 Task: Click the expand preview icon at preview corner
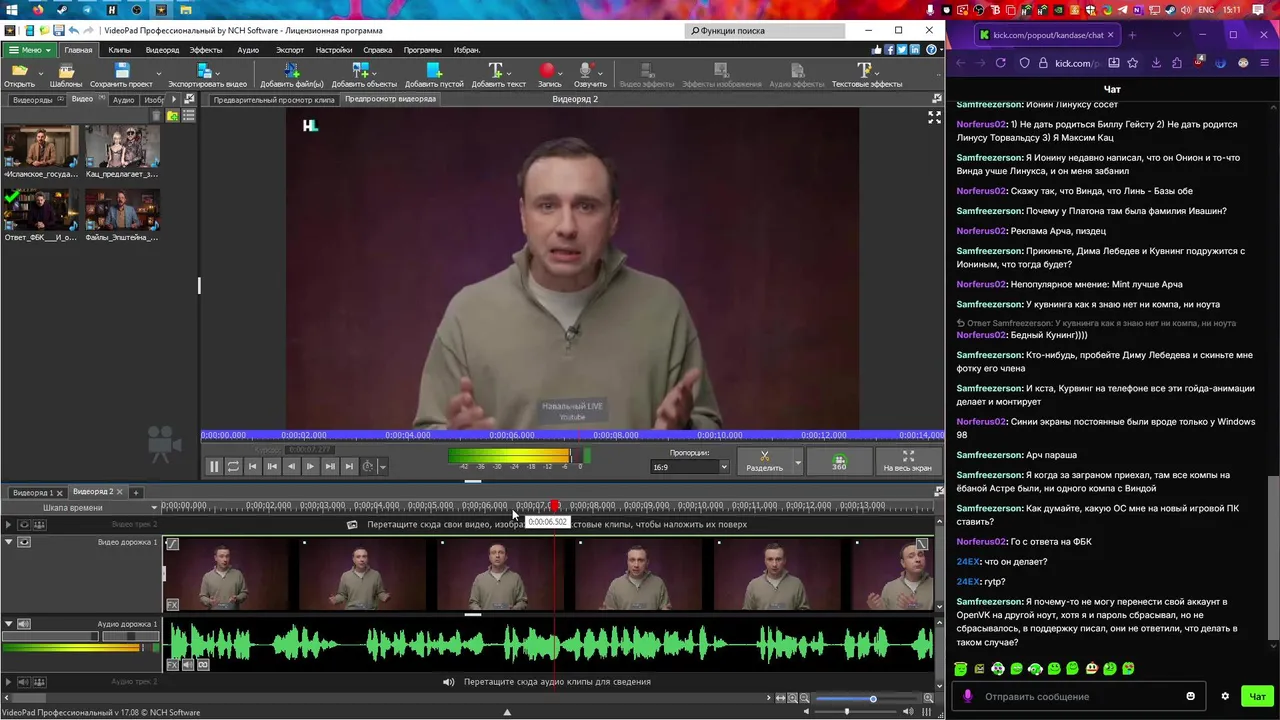click(x=934, y=117)
